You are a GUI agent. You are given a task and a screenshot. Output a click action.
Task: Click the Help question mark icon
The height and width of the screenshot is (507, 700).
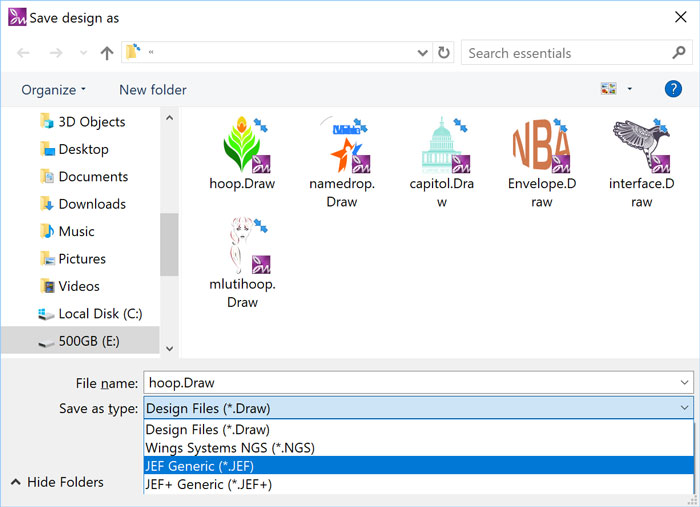pyautogui.click(x=673, y=89)
